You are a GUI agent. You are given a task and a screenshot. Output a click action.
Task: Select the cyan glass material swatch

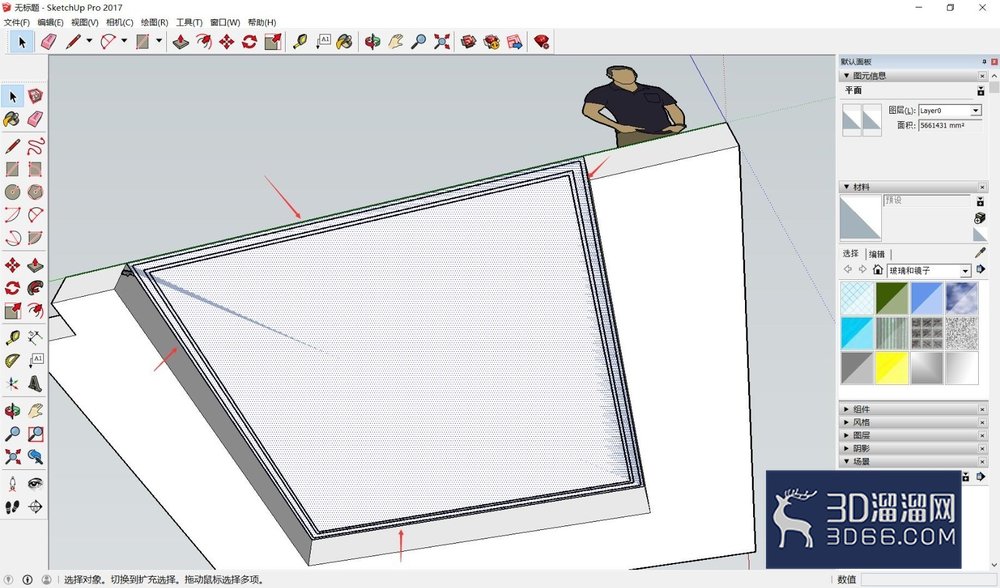[x=857, y=333]
